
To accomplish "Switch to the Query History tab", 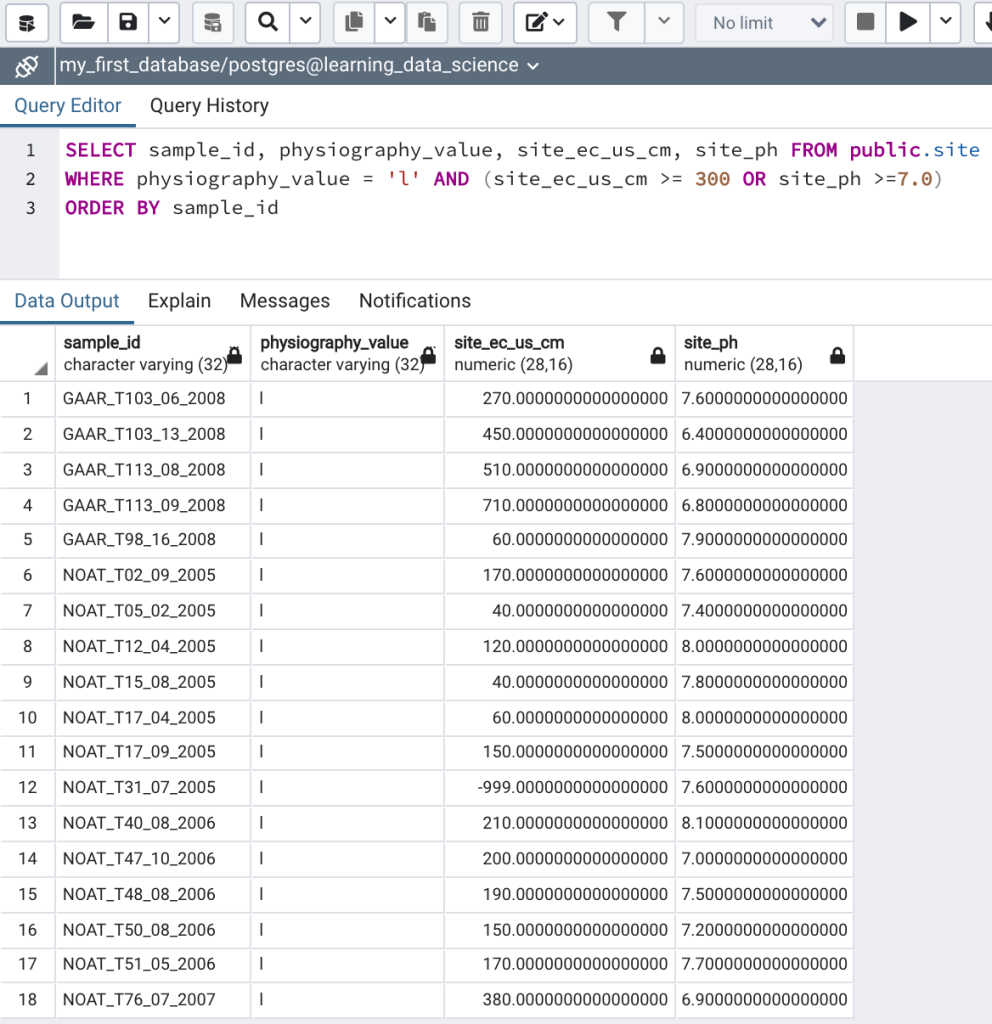I will 209,106.
